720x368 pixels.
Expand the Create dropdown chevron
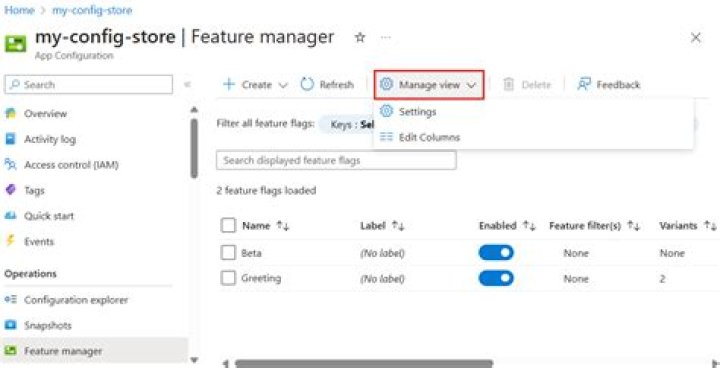click(283, 85)
